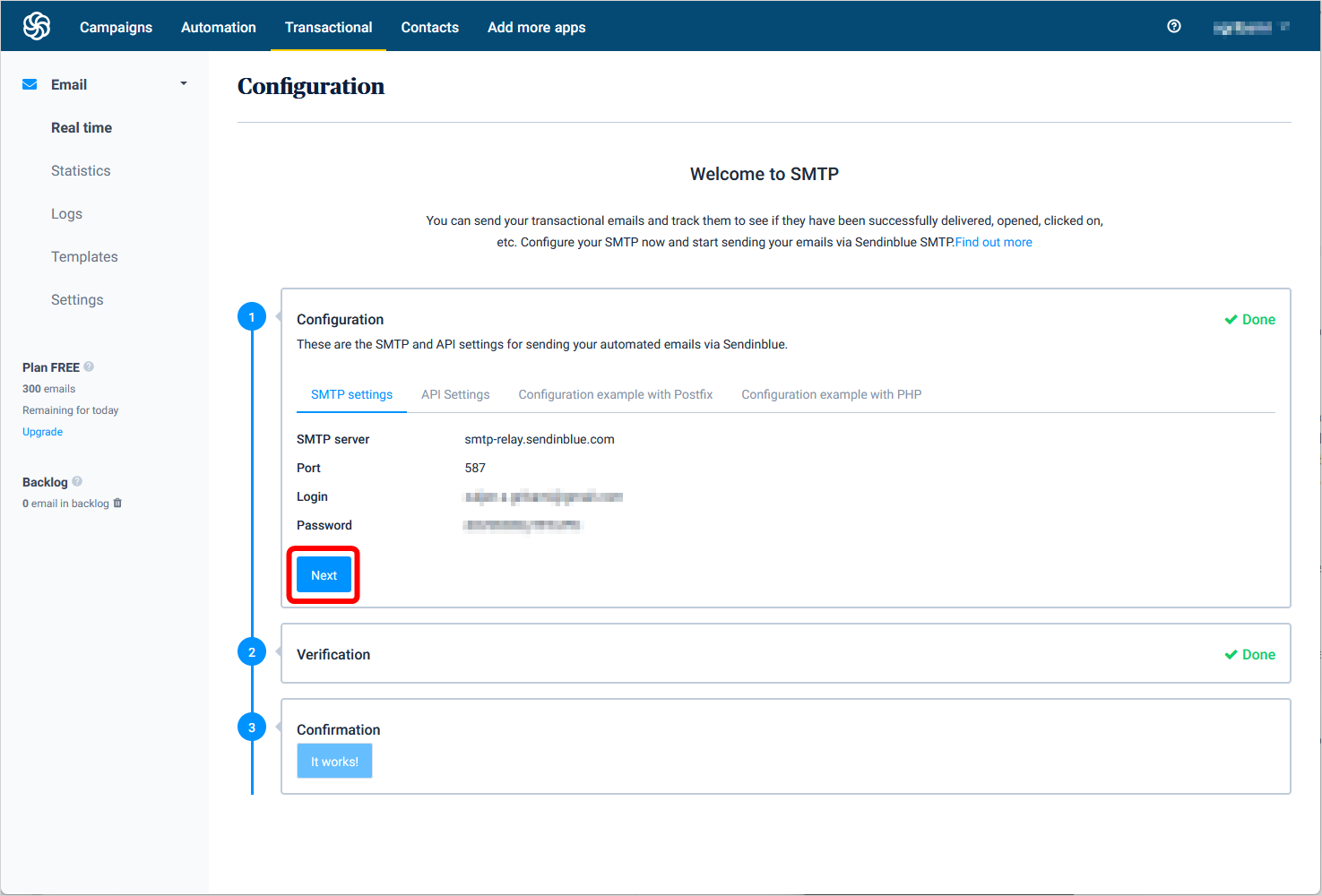Open the help question mark icon
The height and width of the screenshot is (896, 1322).
[x=1174, y=26]
